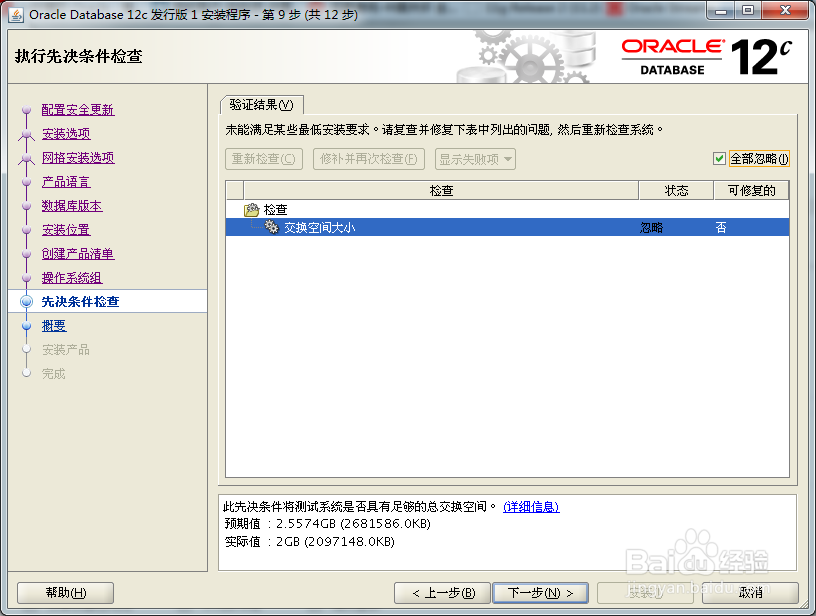Click the step marker icon beside 网格安装选项

click(x=26, y=158)
